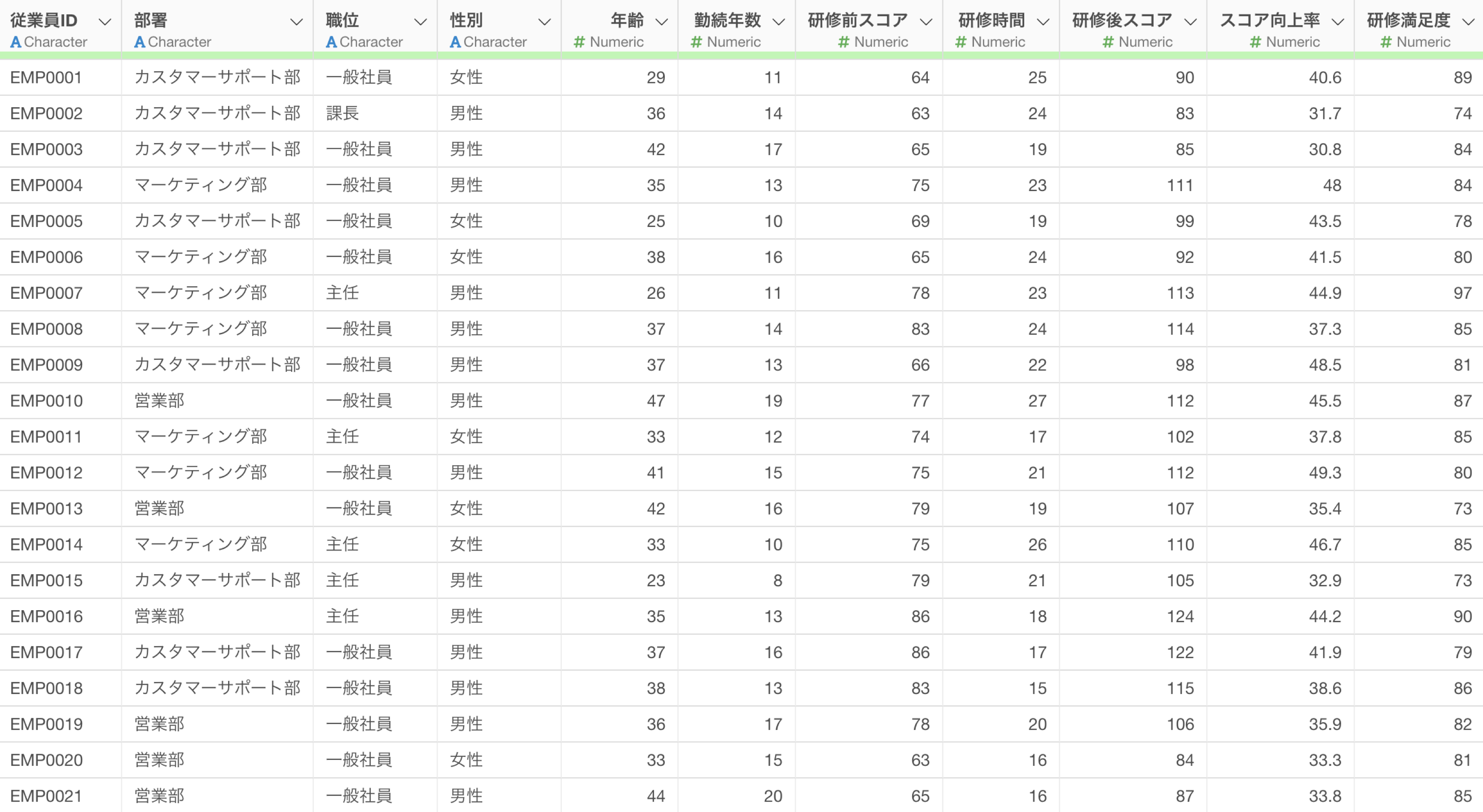Select the 職位 column header title
The height and width of the screenshot is (812, 1483).
click(342, 21)
